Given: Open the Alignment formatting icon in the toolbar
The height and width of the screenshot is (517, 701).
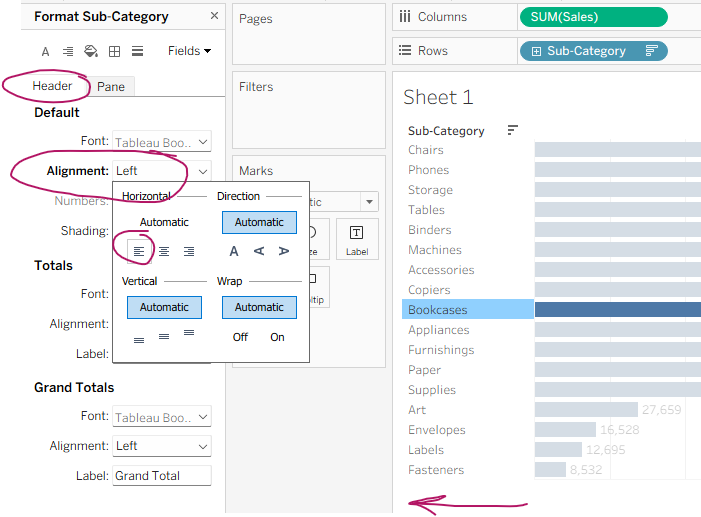Looking at the screenshot, I should [x=68, y=51].
